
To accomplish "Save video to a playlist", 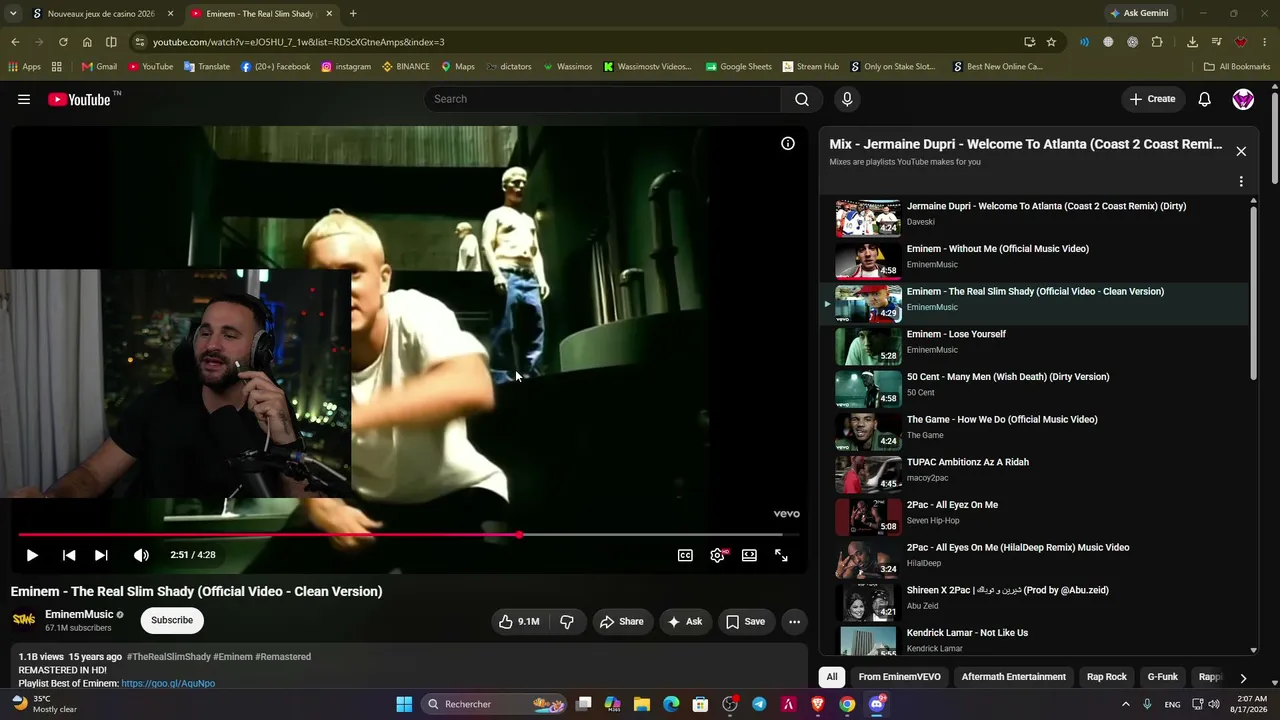I will click(745, 621).
